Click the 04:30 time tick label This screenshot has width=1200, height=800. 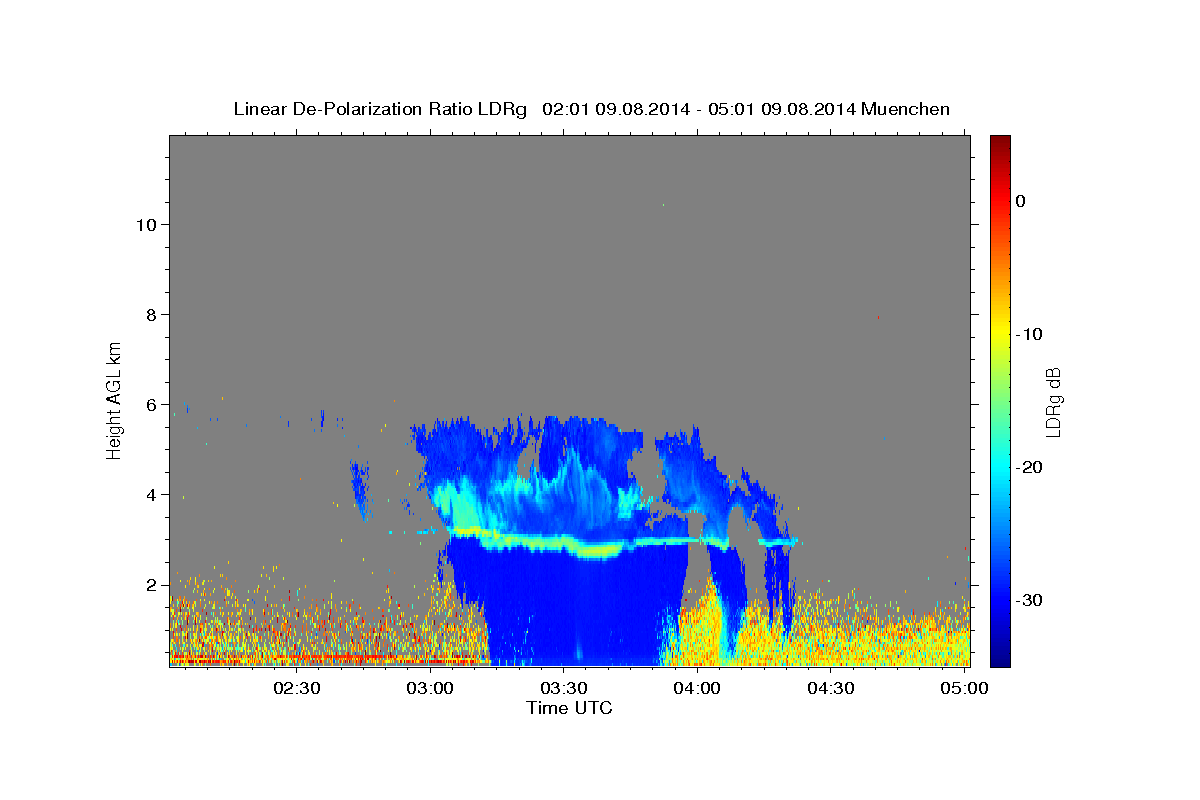(x=831, y=688)
